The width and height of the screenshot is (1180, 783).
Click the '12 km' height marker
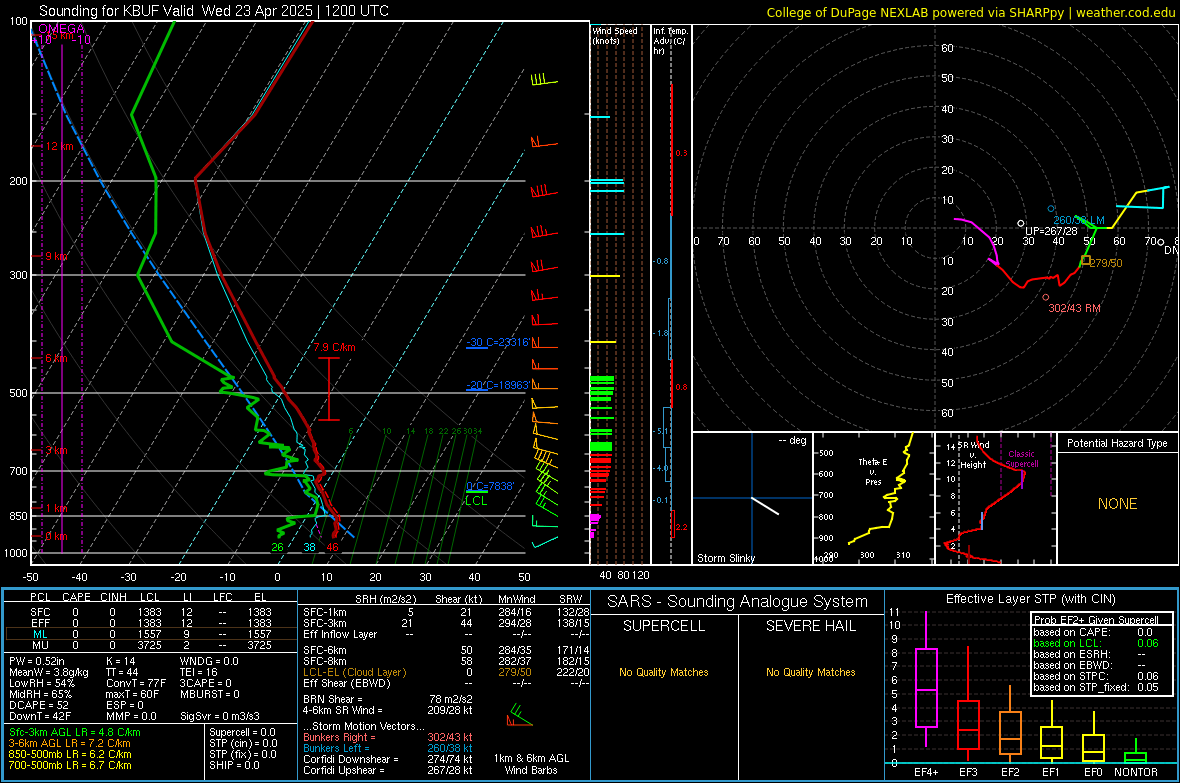click(59, 146)
